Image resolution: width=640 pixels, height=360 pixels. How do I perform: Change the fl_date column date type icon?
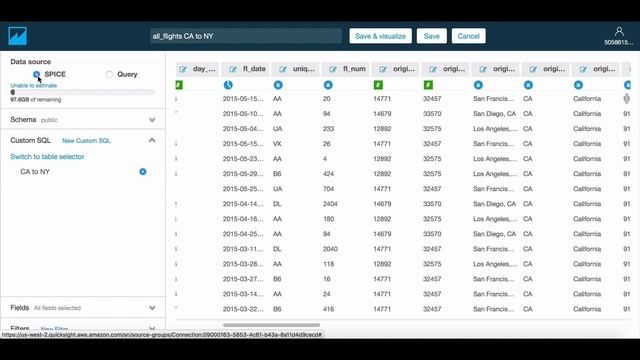(x=228, y=85)
